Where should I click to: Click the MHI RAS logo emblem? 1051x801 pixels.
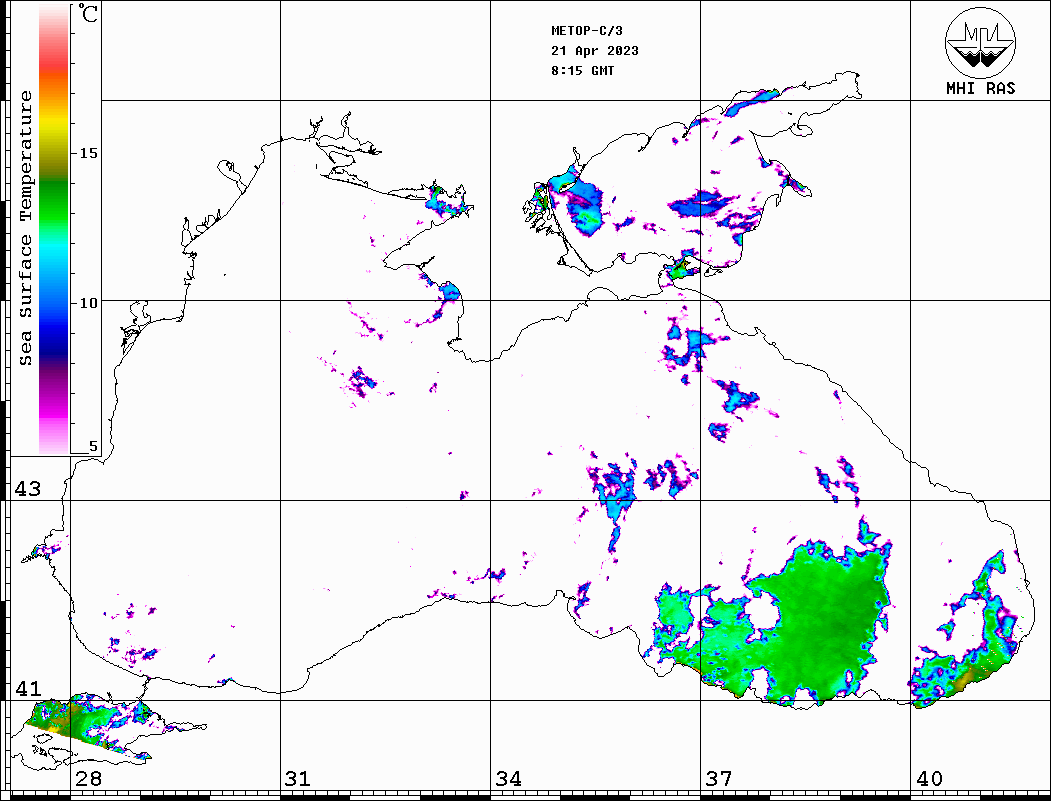[x=980, y=42]
